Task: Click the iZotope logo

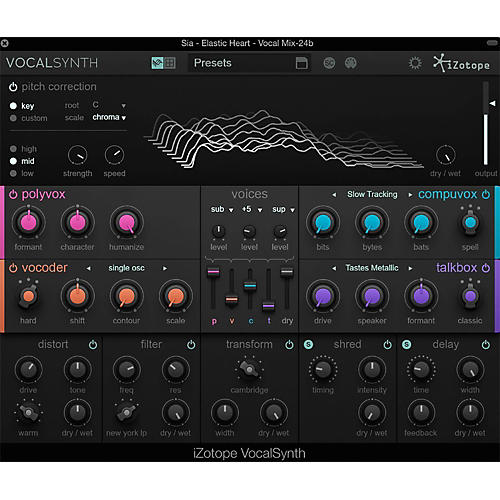Action: [462, 63]
